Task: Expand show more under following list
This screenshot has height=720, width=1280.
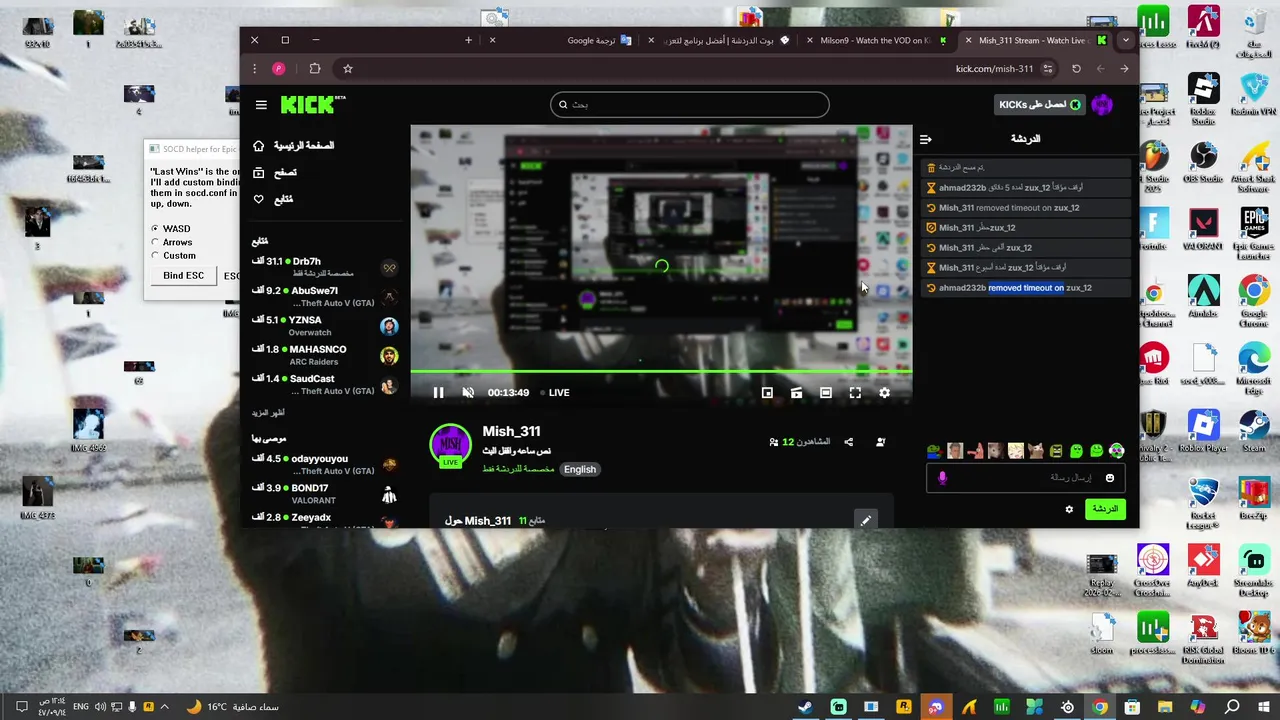Action: pyautogui.click(x=268, y=413)
